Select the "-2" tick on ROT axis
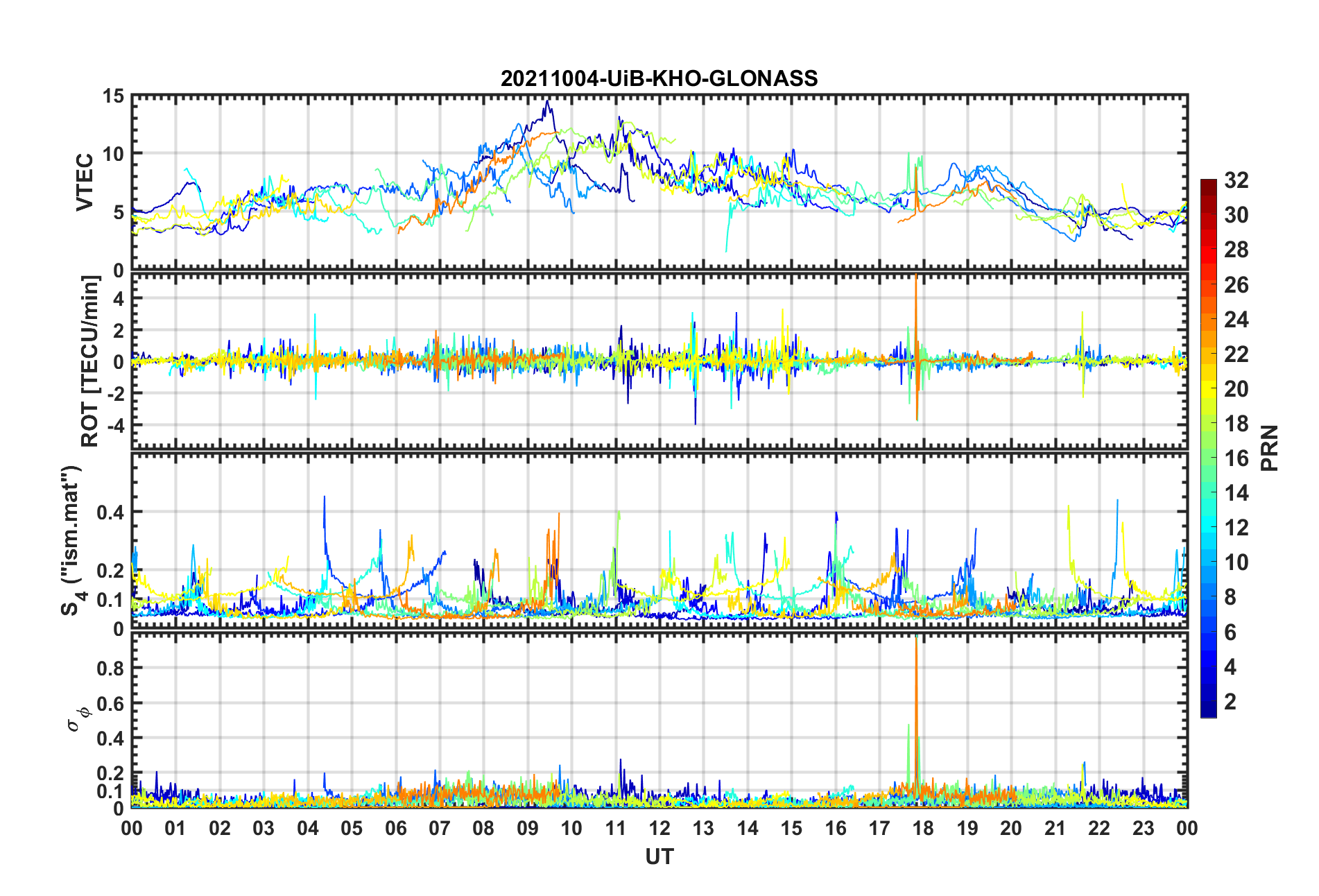The height and width of the screenshot is (896, 1319). [x=116, y=393]
